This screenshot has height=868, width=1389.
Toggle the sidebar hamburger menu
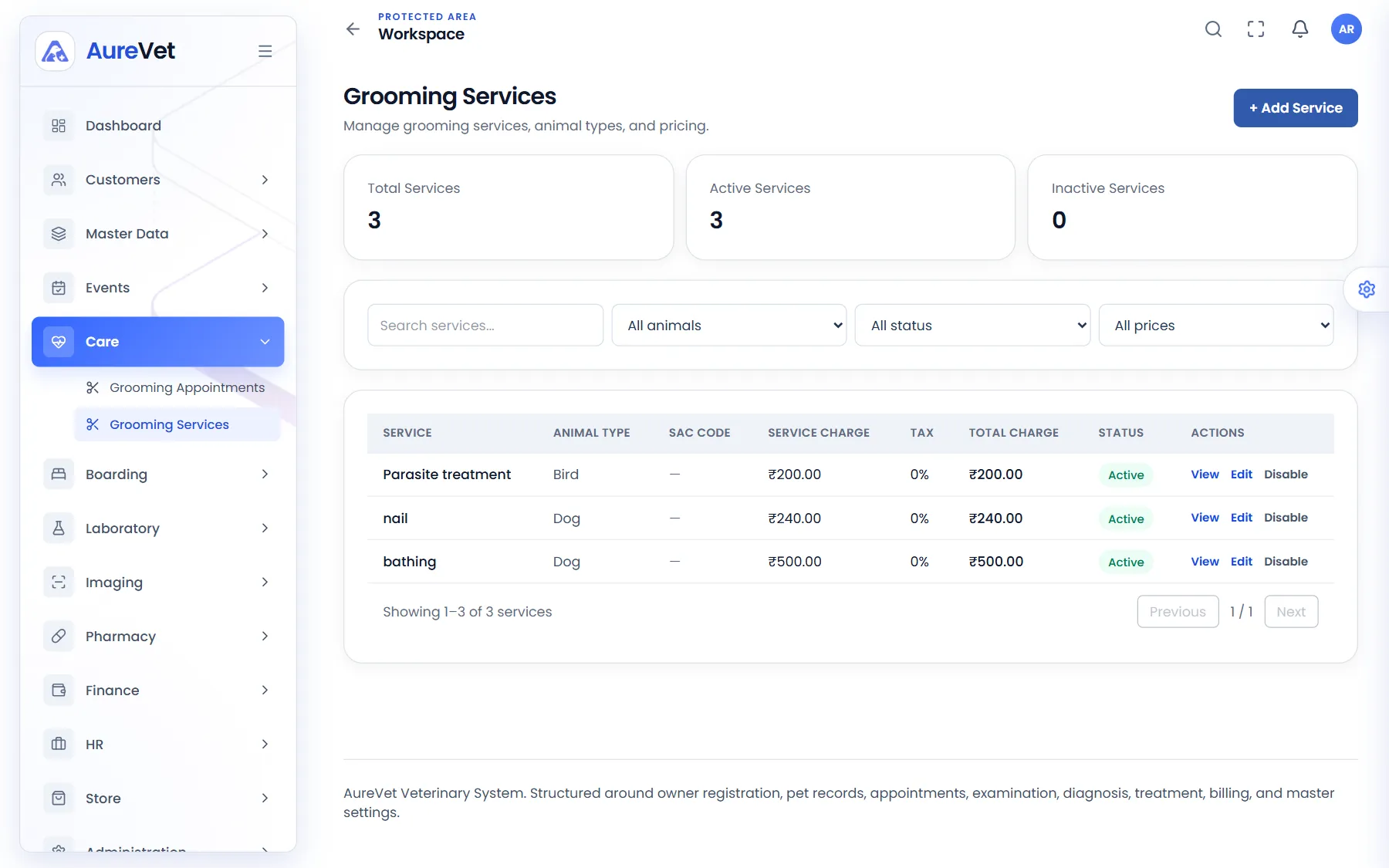(265, 51)
